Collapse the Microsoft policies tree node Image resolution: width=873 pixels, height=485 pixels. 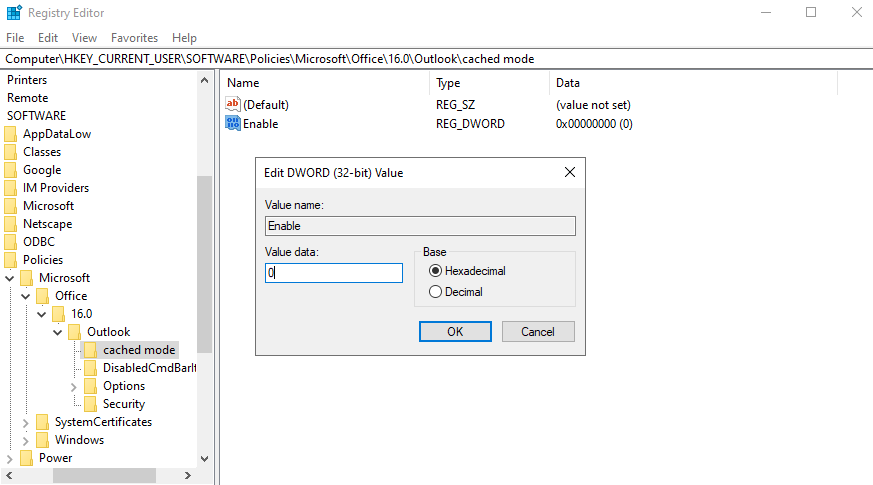point(9,278)
